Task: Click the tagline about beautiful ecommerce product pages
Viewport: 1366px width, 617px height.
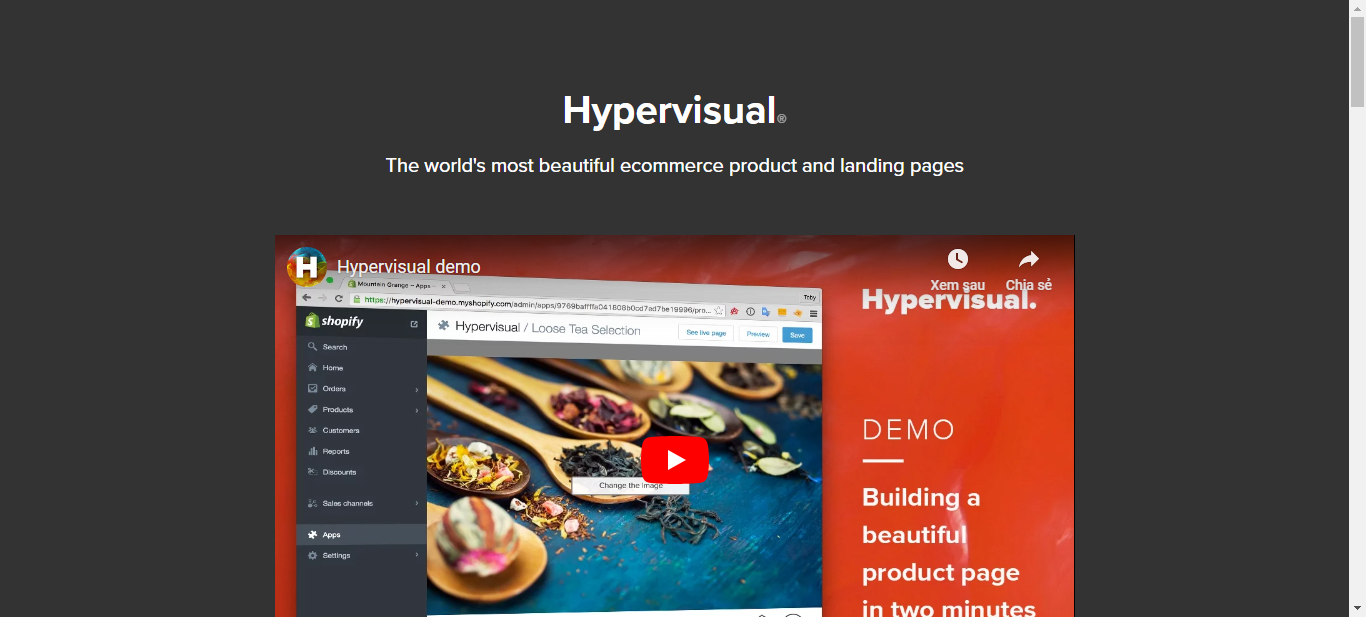Action: [x=675, y=165]
